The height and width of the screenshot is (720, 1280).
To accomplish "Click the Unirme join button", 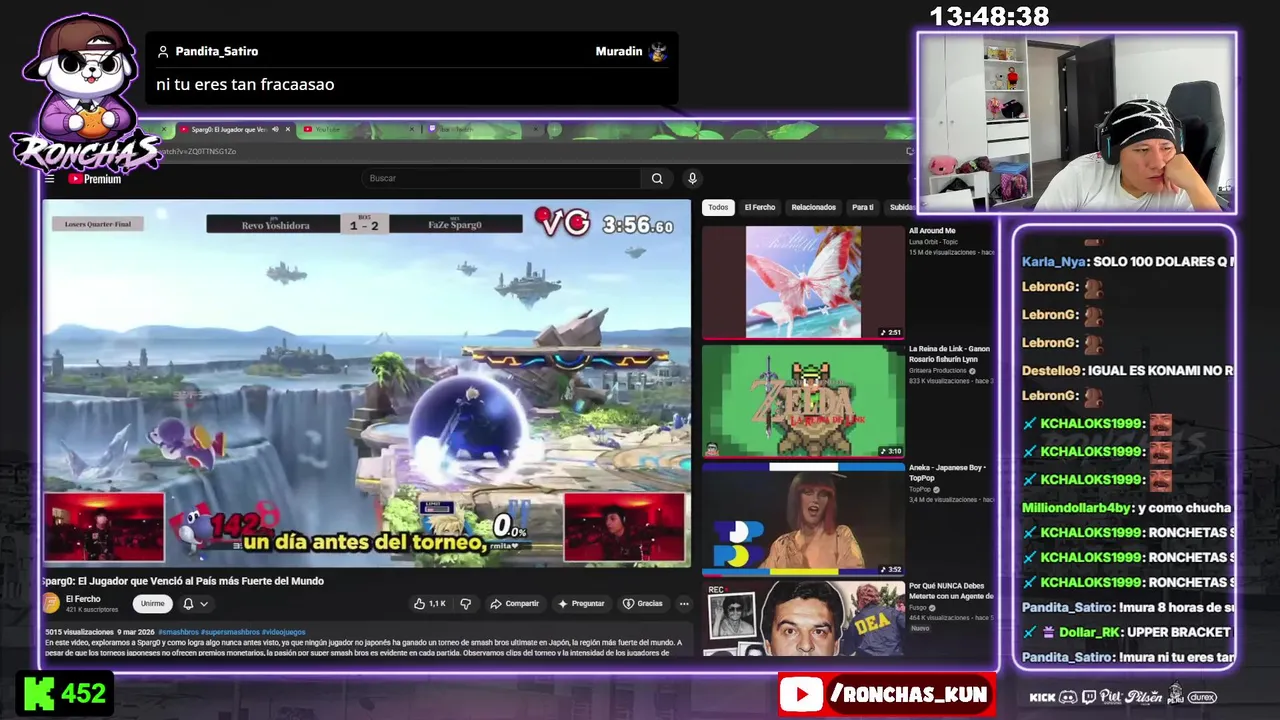I will (152, 604).
